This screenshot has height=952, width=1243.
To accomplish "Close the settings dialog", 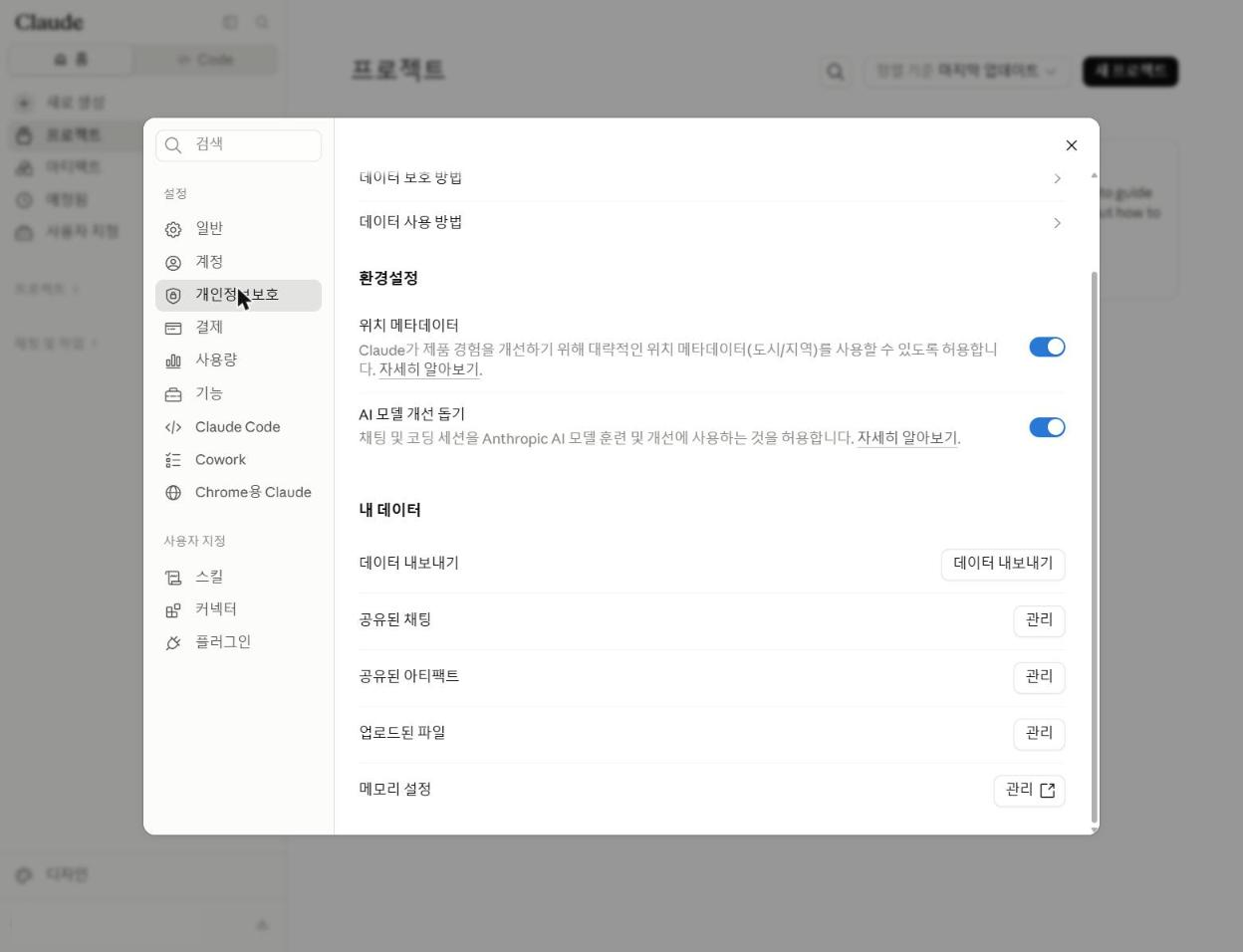I will (x=1072, y=145).
